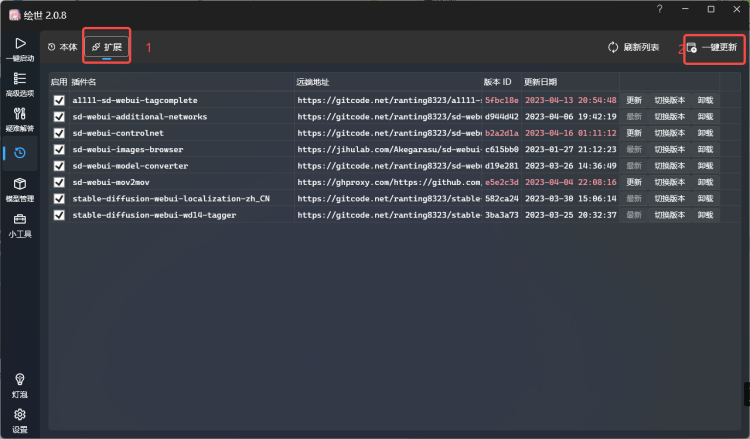Screen dimensions: 750x439
Task: Click 更新 for sd-webui-controlnet row
Action: pyautogui.click(x=634, y=133)
